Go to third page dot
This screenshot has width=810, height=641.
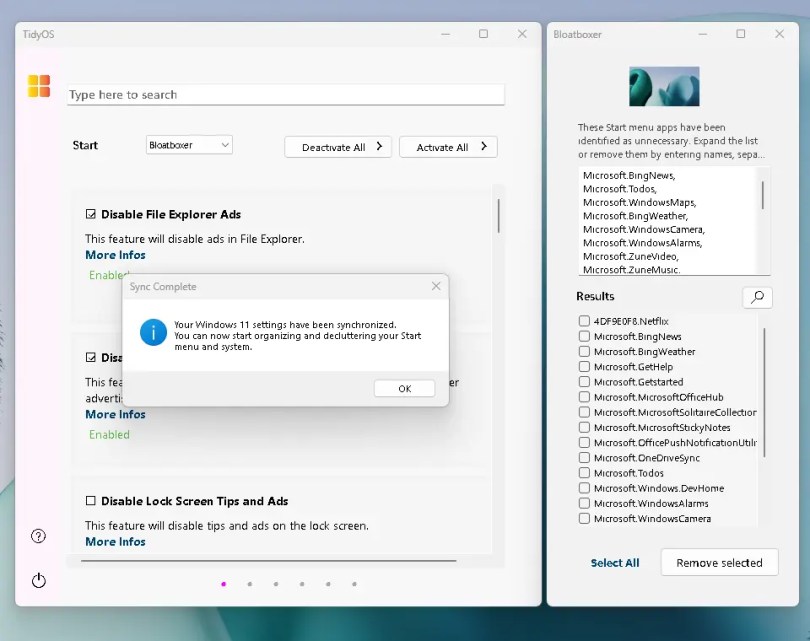[276, 584]
